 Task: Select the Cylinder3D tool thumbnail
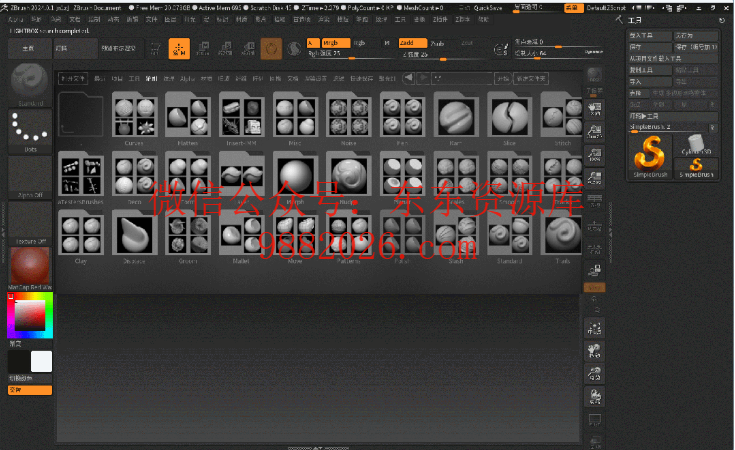(696, 145)
